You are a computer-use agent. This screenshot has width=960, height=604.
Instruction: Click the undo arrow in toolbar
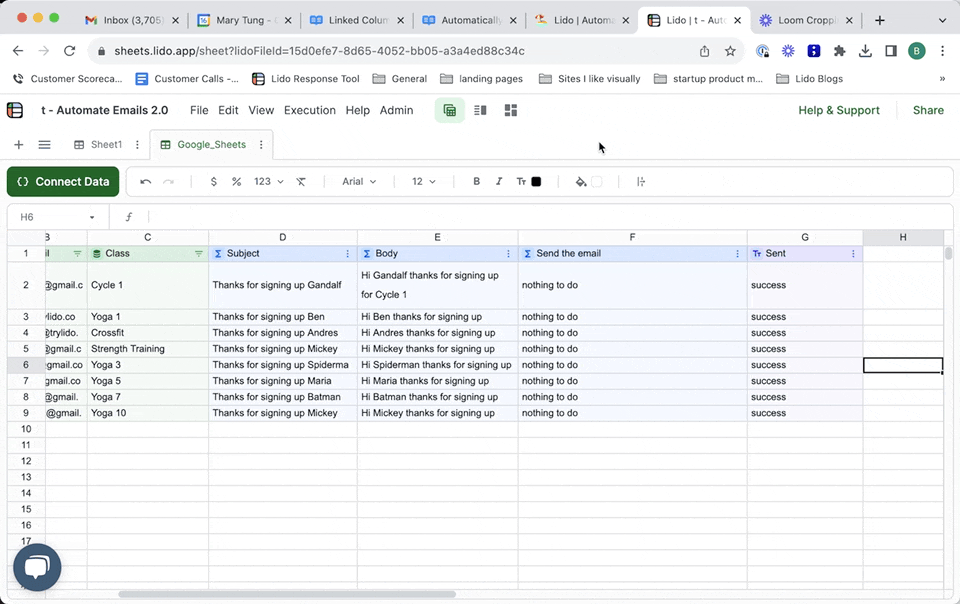click(x=146, y=182)
